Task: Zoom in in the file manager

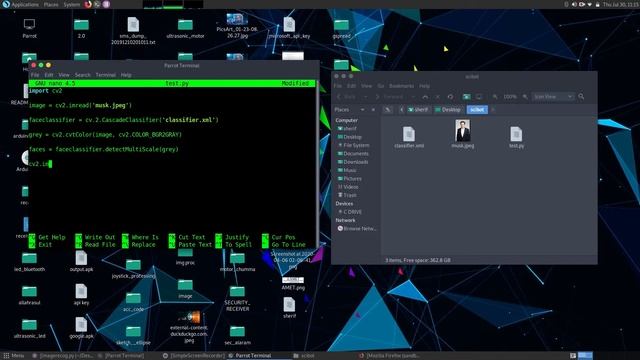Action: click(525, 97)
